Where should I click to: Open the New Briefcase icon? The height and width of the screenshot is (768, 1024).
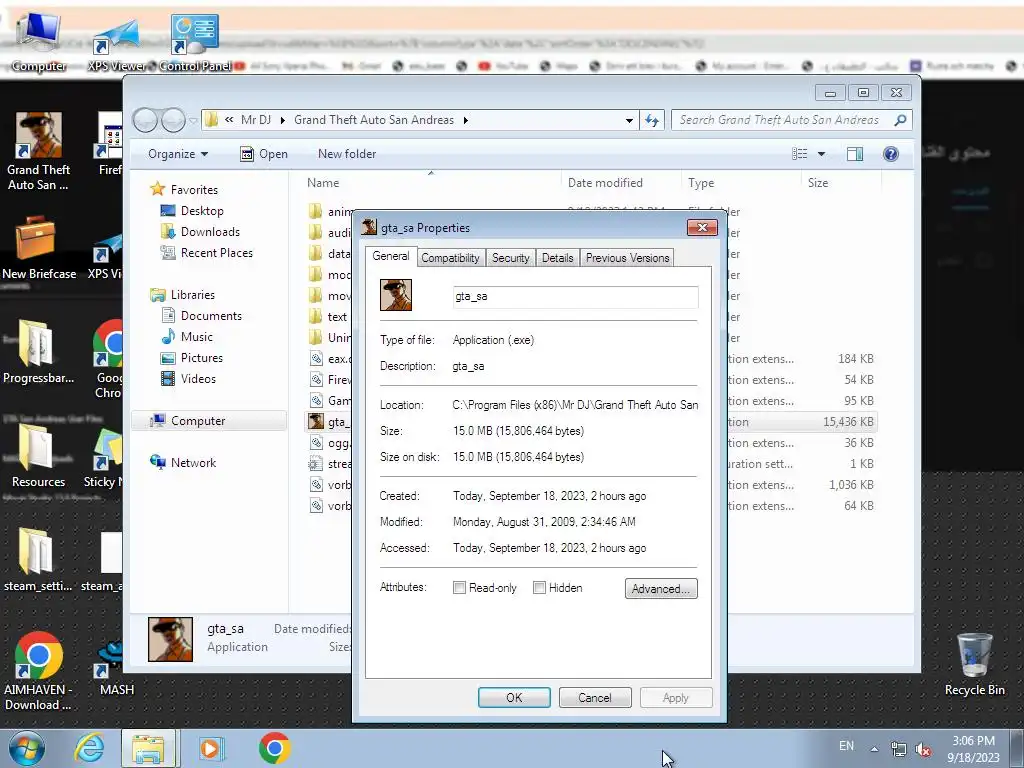39,248
